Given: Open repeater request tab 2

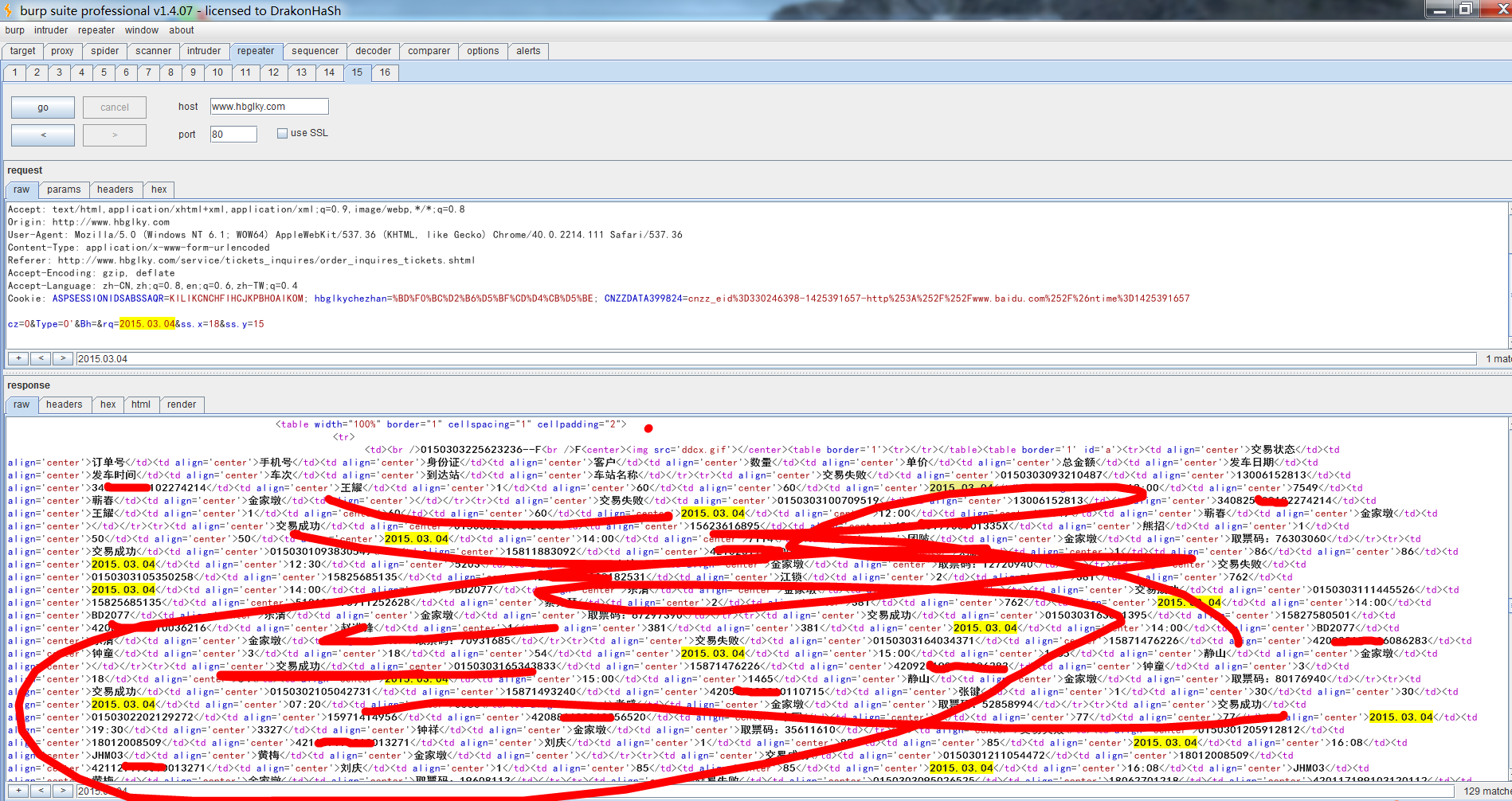Looking at the screenshot, I should [x=37, y=72].
